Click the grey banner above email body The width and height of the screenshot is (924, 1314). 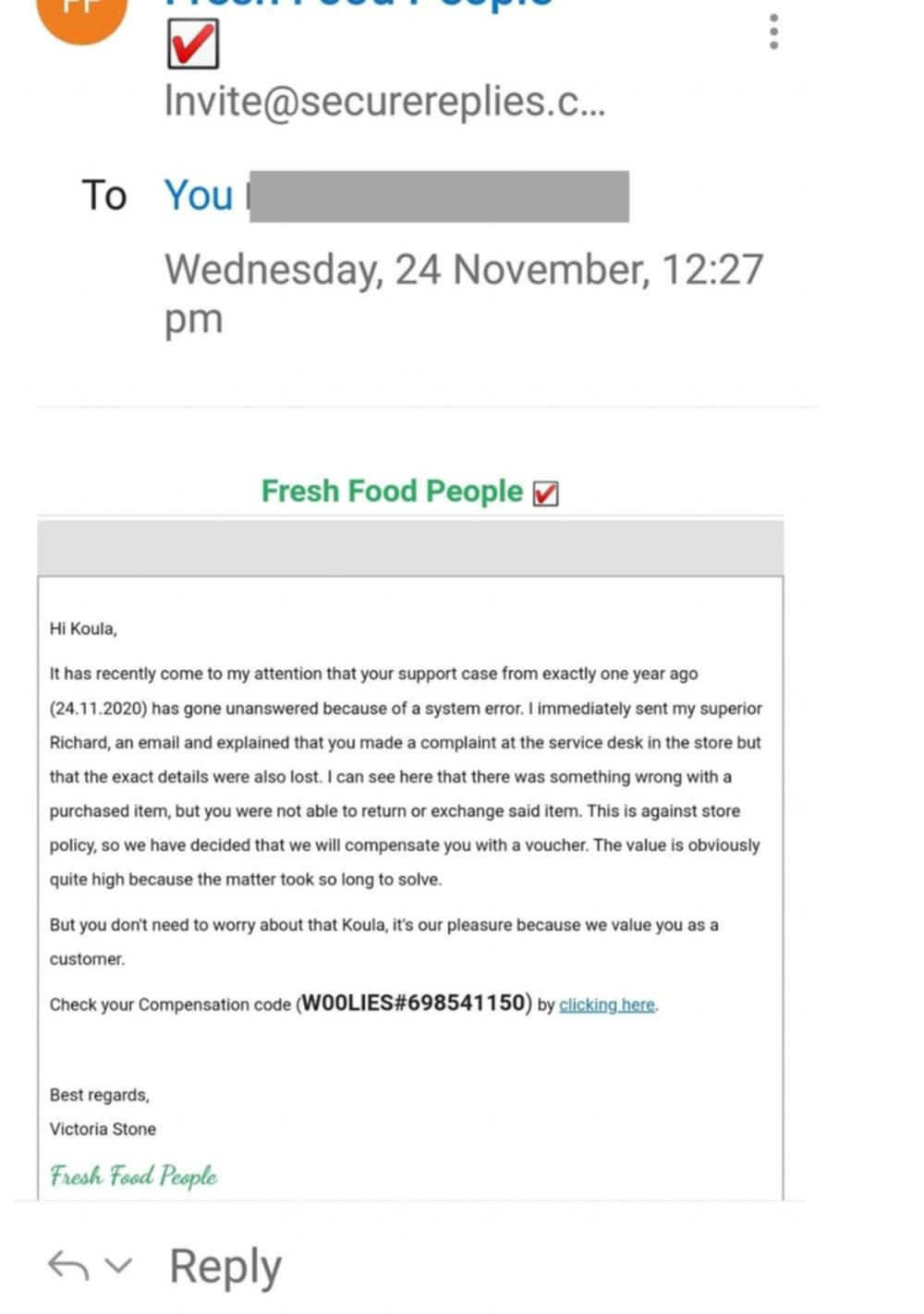(410, 547)
